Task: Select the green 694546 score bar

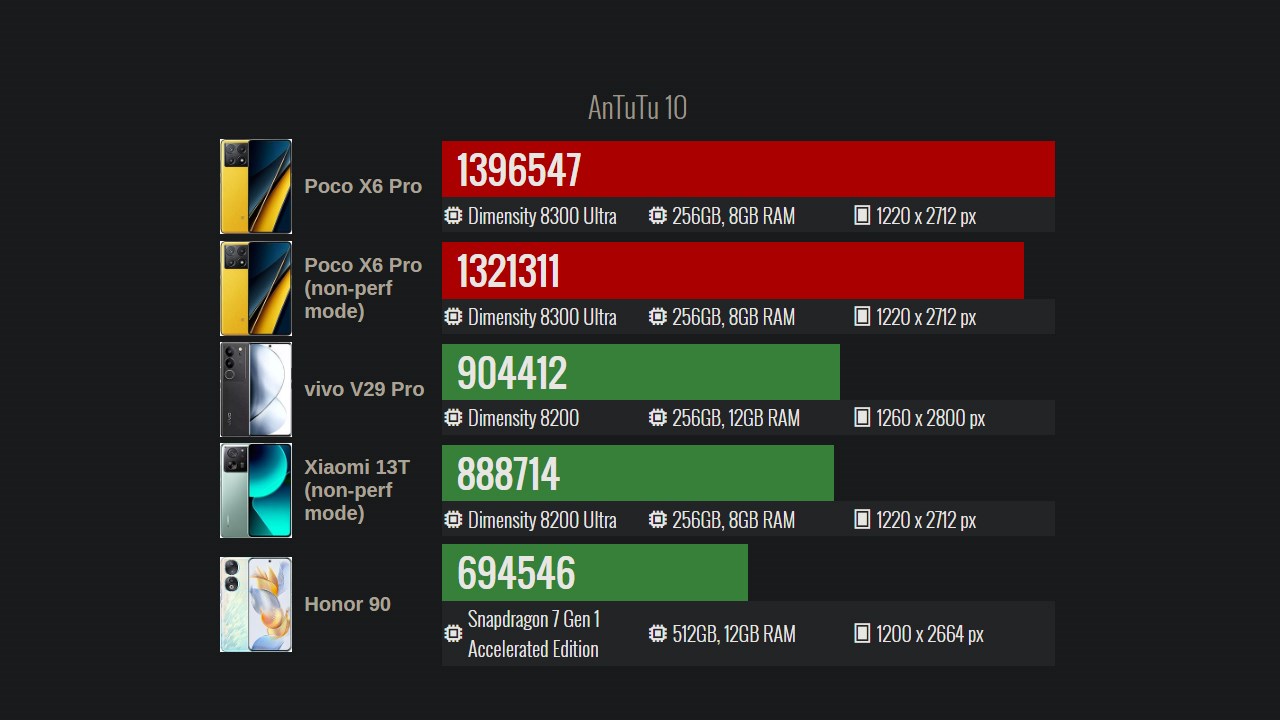Action: [x=595, y=572]
